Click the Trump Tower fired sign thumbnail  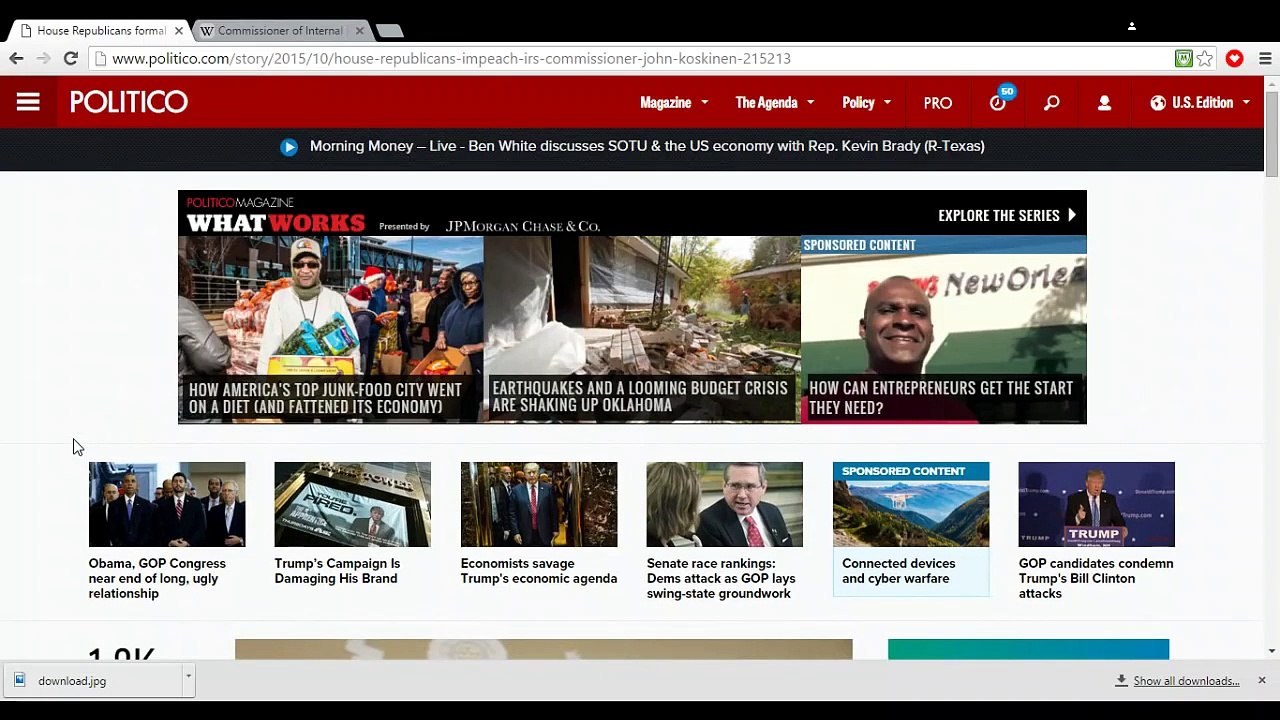[353, 504]
